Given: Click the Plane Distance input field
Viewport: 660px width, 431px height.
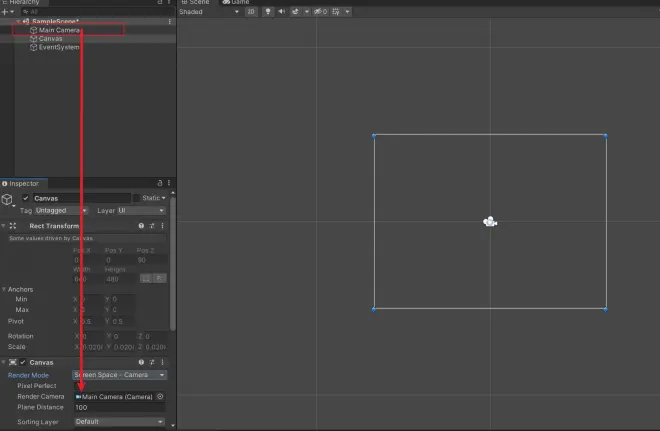Looking at the screenshot, I should coord(120,407).
